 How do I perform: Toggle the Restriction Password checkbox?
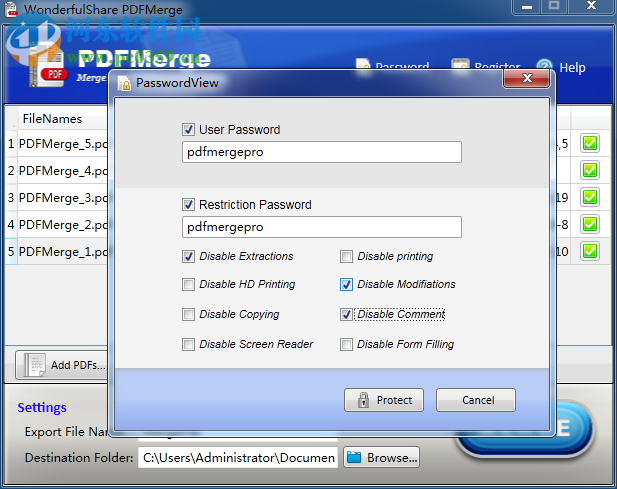[188, 205]
